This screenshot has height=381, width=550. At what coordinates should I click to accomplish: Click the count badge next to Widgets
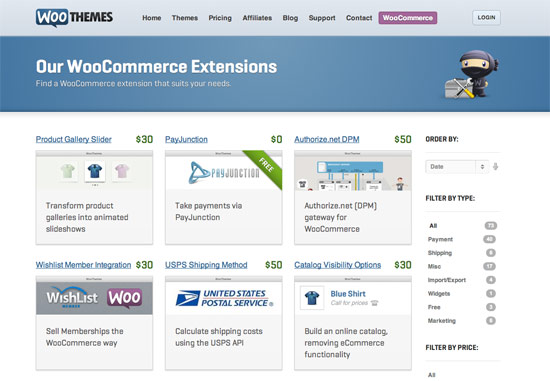tap(491, 294)
